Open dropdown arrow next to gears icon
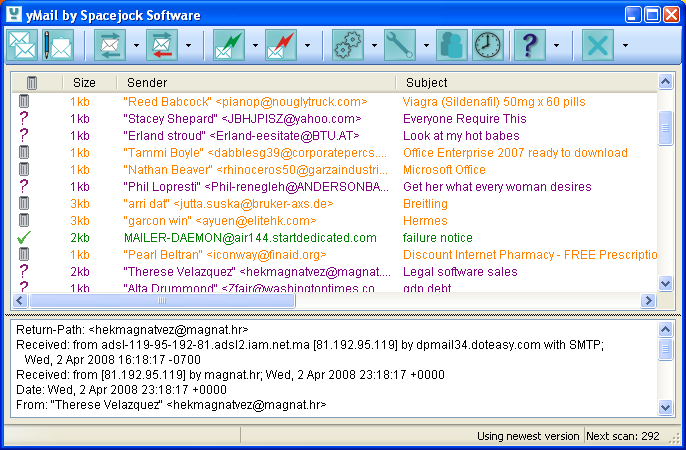This screenshot has height=450, width=686. pos(374,45)
